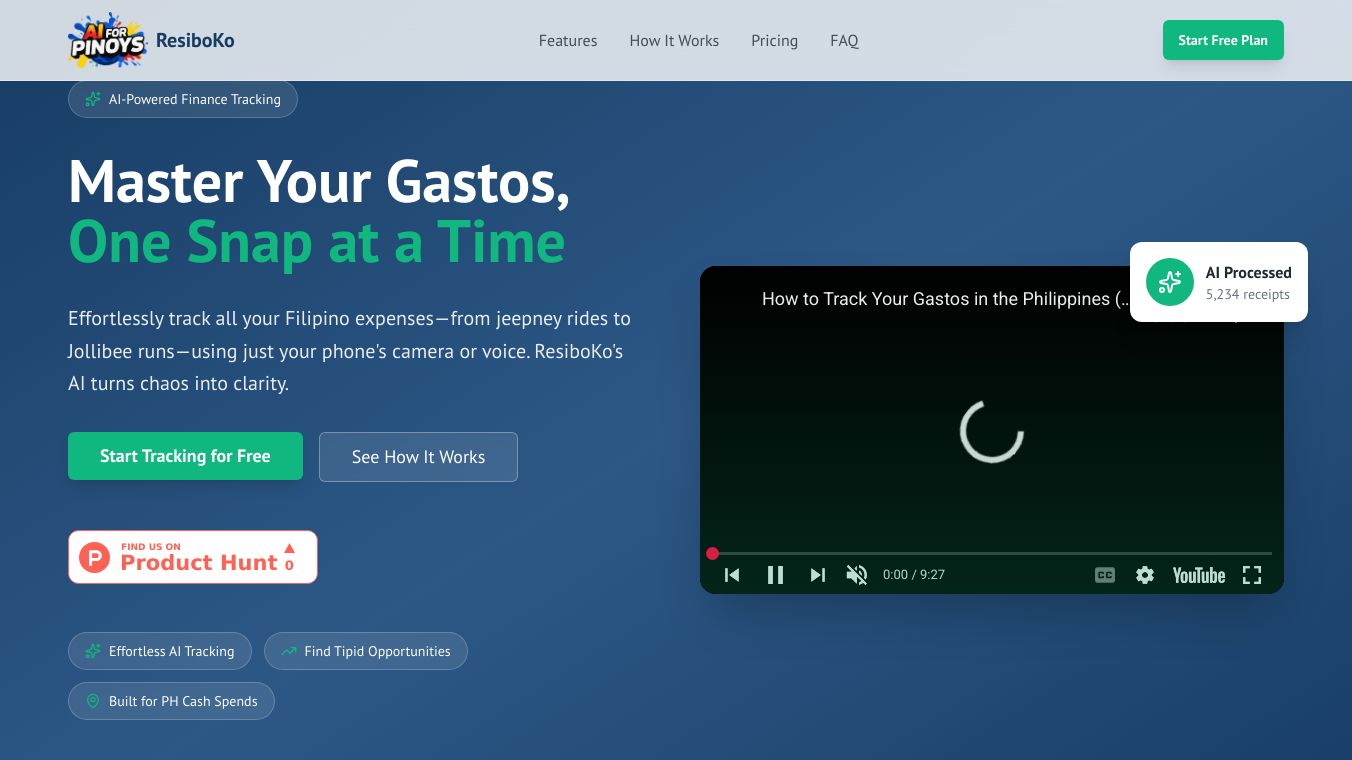Open the Product Hunt badge
1352x760 pixels.
pos(193,557)
